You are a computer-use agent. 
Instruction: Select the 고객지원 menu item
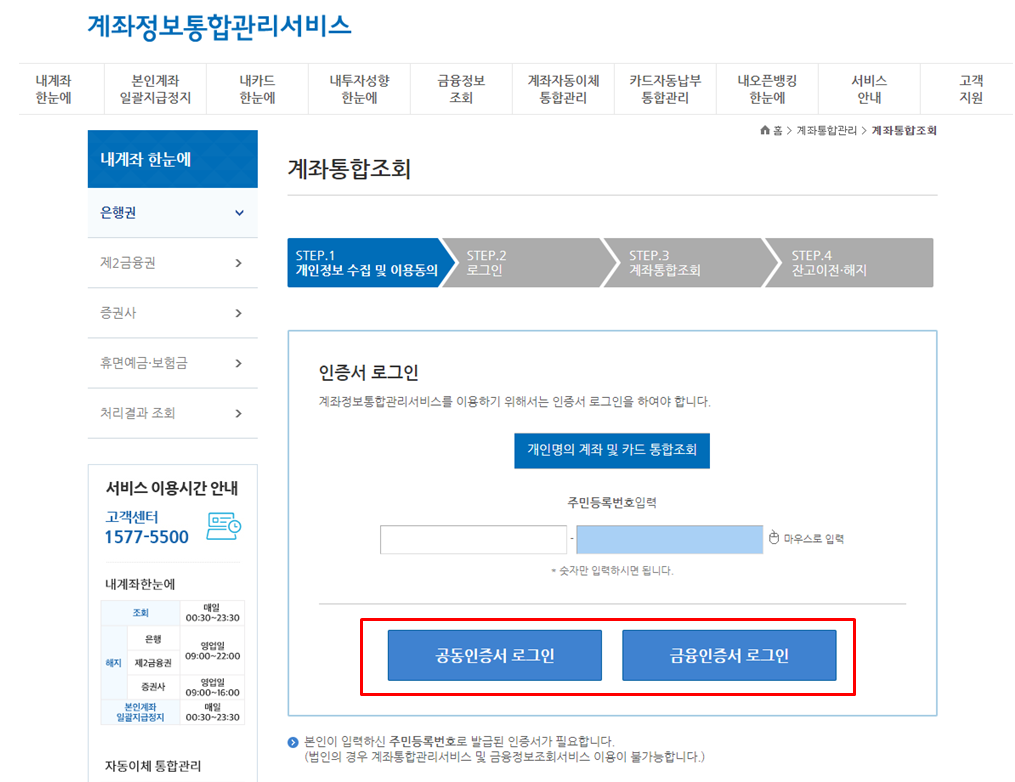pyautogui.click(x=969, y=88)
